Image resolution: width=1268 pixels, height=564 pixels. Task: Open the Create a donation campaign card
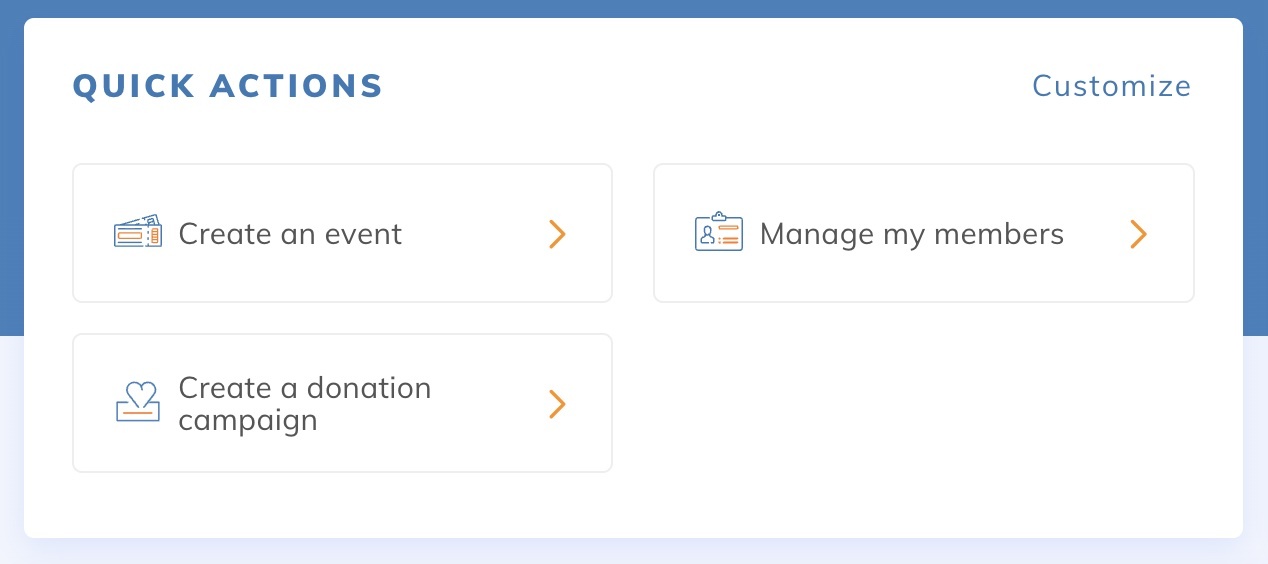(342, 403)
